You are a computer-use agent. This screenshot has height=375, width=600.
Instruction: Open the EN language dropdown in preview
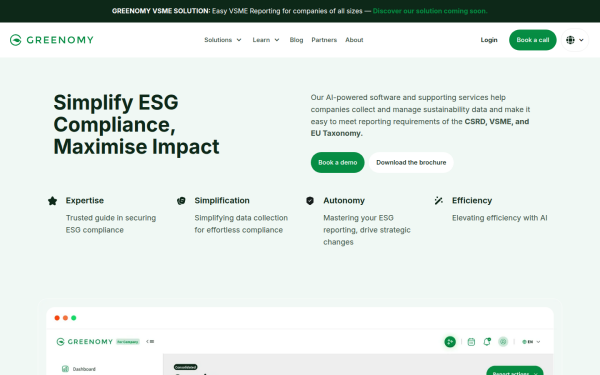point(531,342)
